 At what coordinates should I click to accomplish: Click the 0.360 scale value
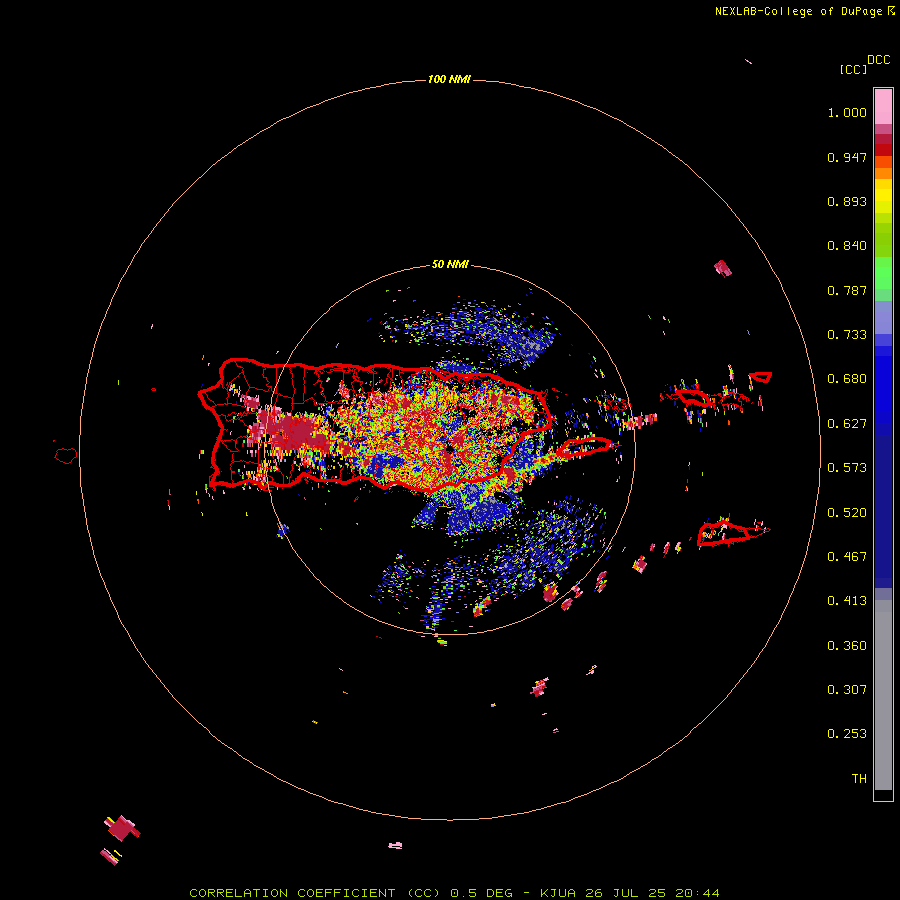point(847,646)
